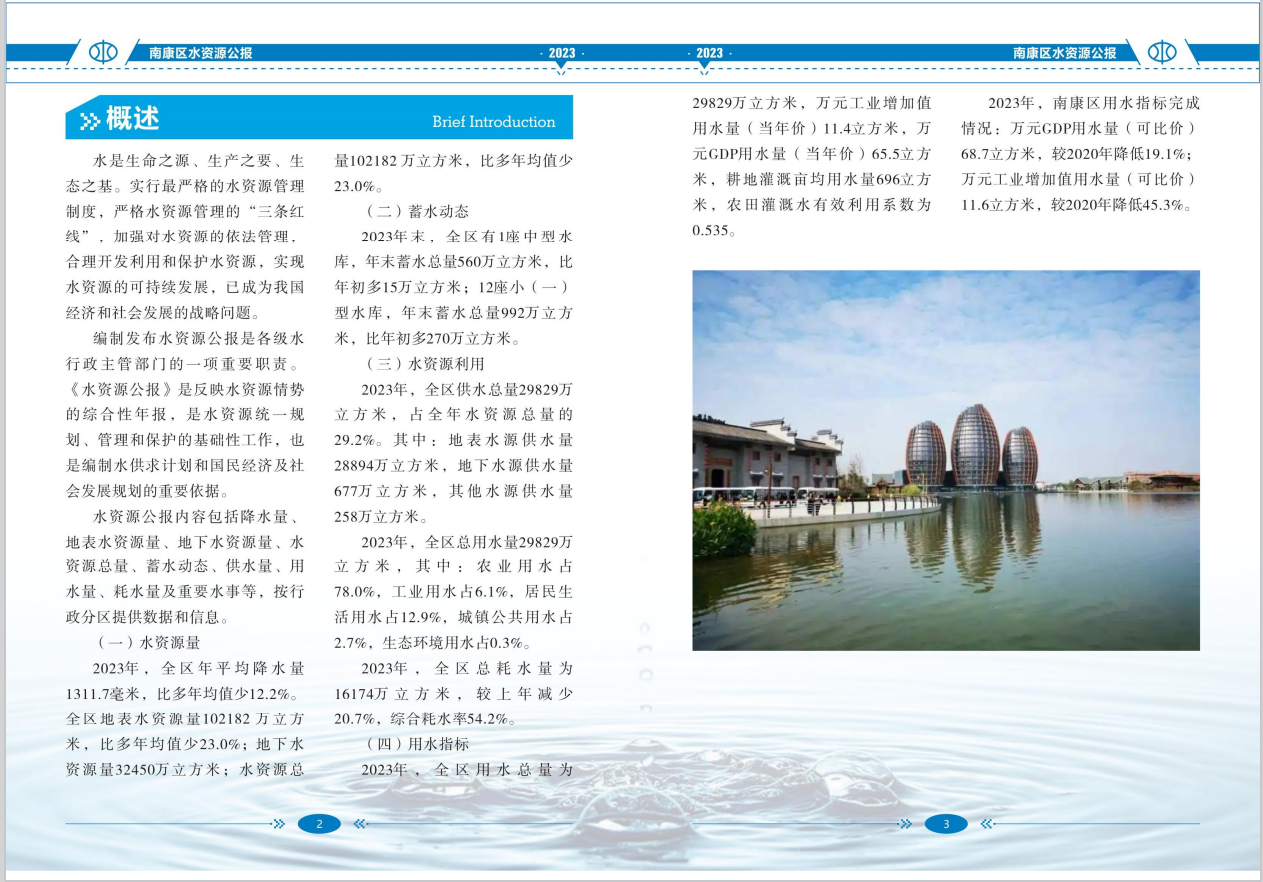Image resolution: width=1263 pixels, height=882 pixels.
Task: Click the page 2 oval badge
Action: (319, 824)
